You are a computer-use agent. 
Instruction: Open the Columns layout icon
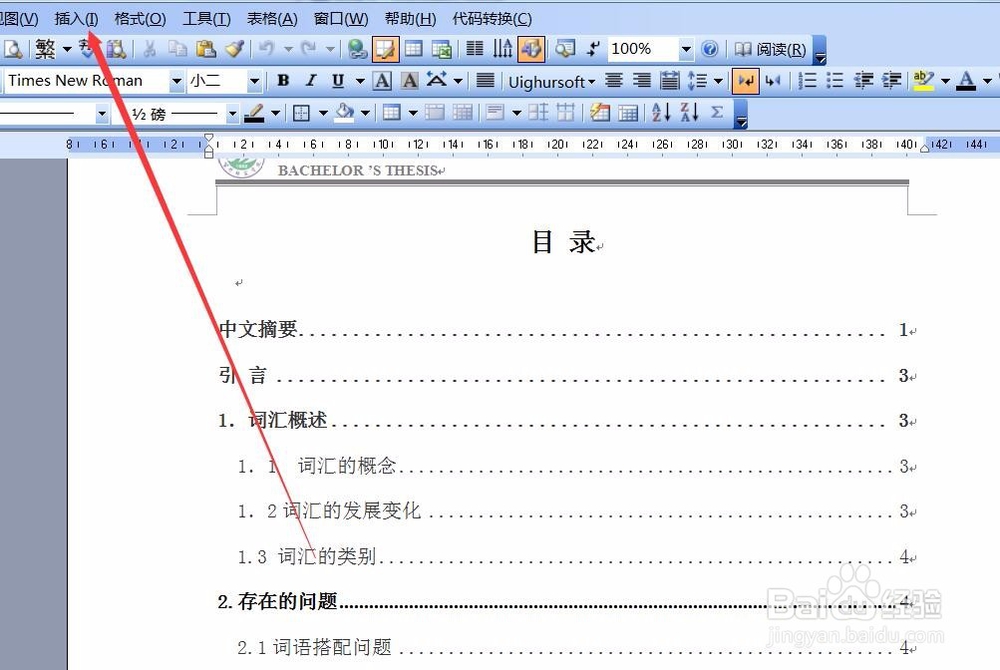point(474,49)
